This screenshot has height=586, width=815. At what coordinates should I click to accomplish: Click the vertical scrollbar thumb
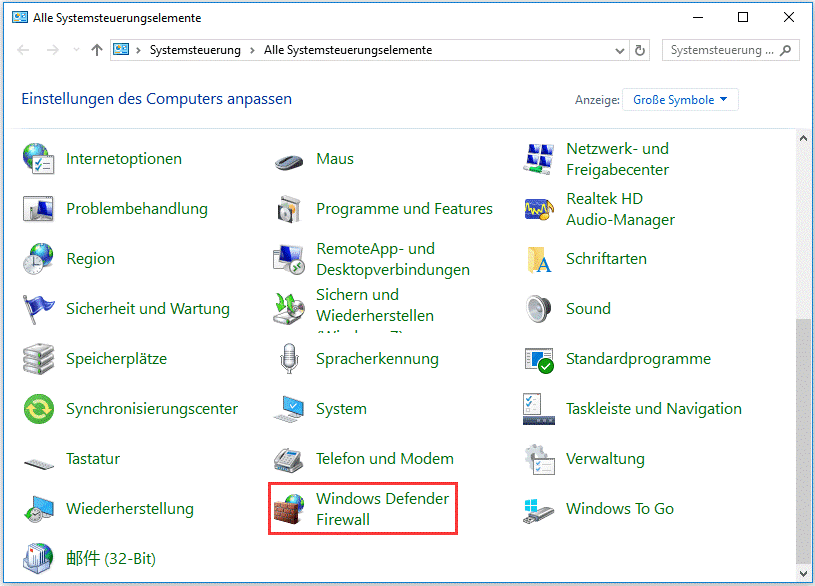click(803, 441)
